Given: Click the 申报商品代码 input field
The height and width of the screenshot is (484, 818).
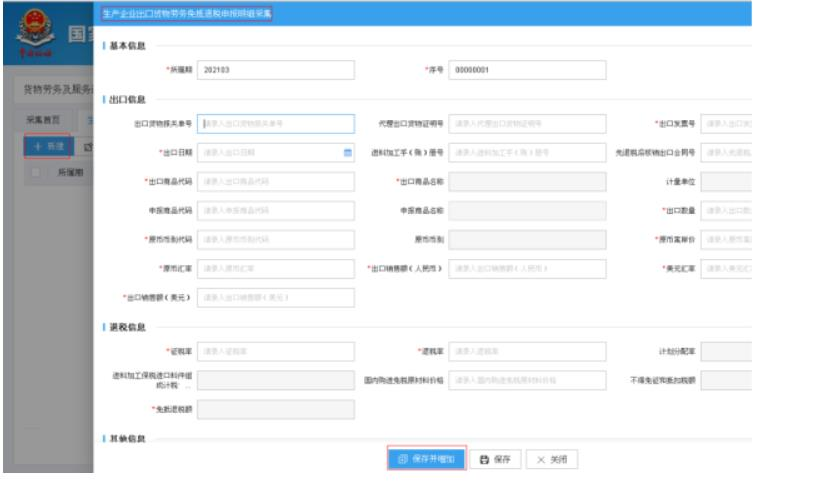Looking at the screenshot, I should (276, 211).
